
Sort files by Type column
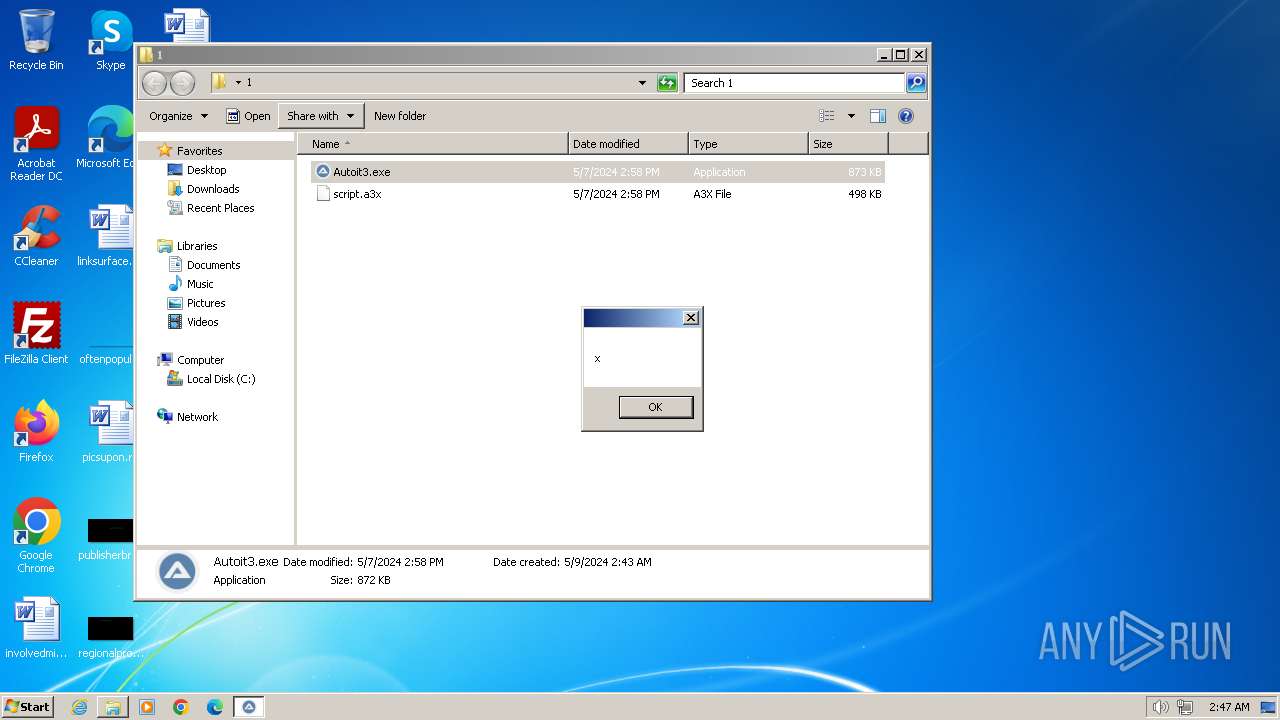tap(748, 144)
